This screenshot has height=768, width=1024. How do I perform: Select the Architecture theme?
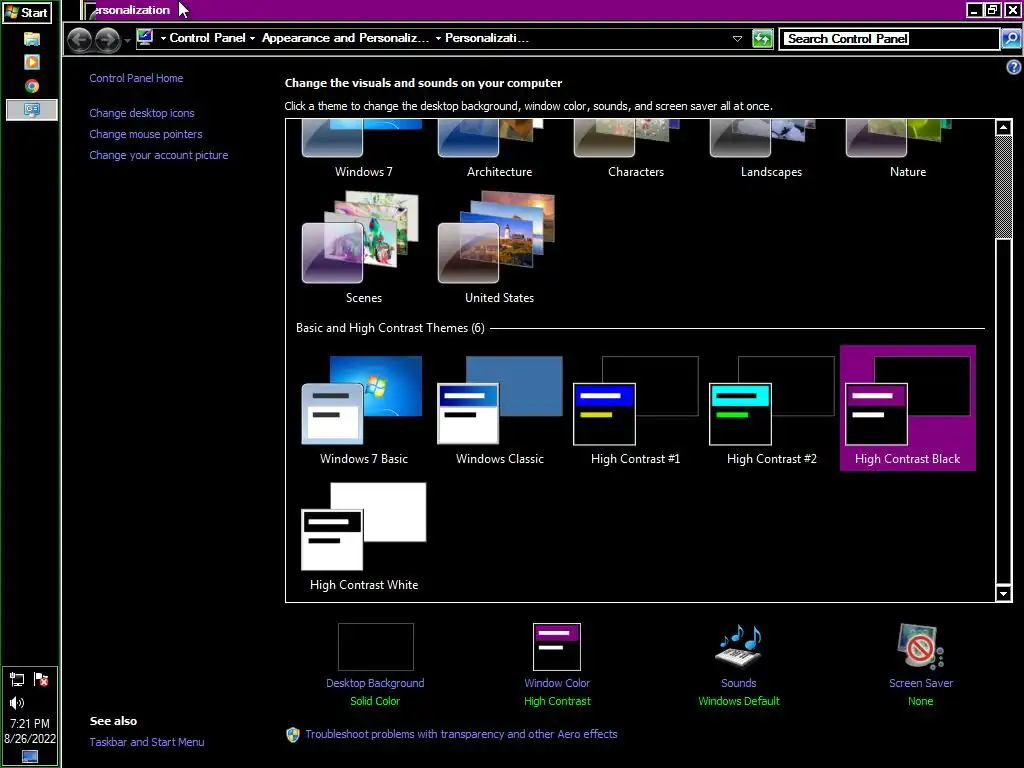(x=499, y=150)
